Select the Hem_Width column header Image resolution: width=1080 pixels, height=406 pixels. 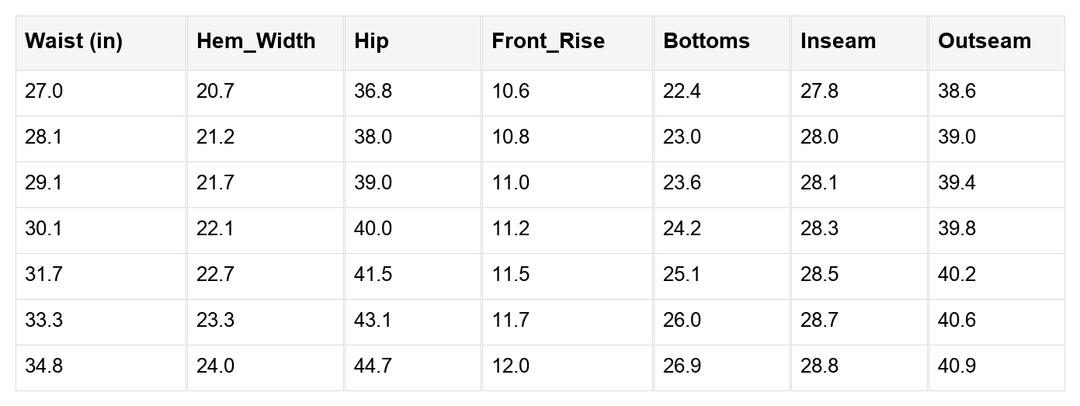(265, 43)
